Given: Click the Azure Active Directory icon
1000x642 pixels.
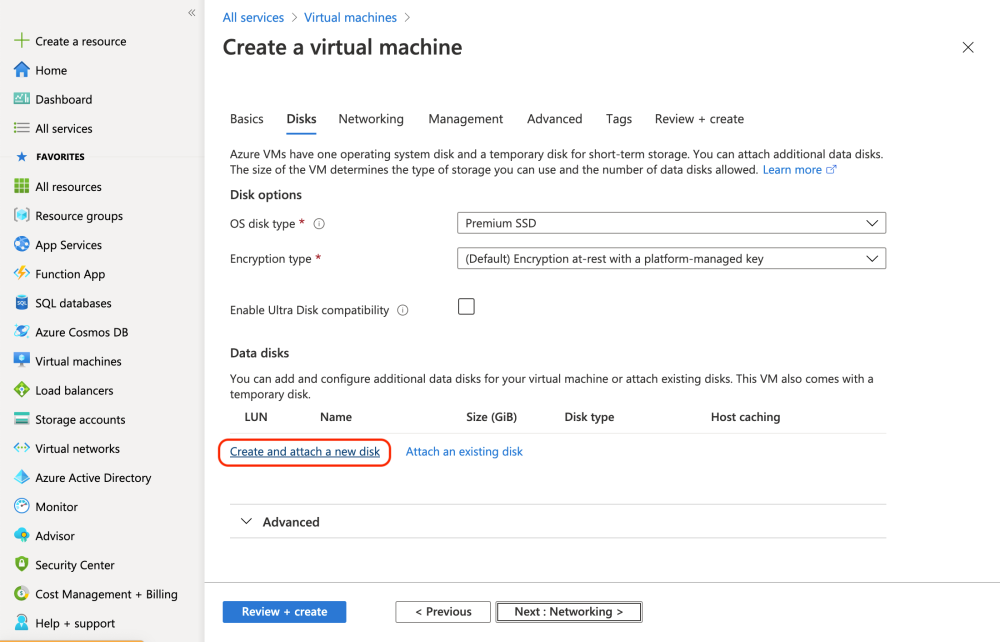Looking at the screenshot, I should click(21, 478).
